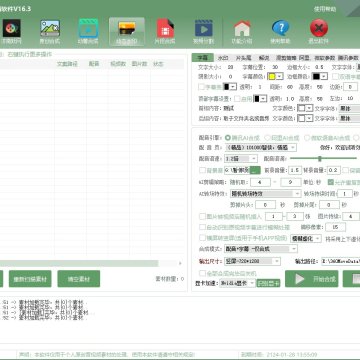This screenshot has width=360, height=360.
Task: Switch to the 微软参数 tab
Action: [325, 58]
